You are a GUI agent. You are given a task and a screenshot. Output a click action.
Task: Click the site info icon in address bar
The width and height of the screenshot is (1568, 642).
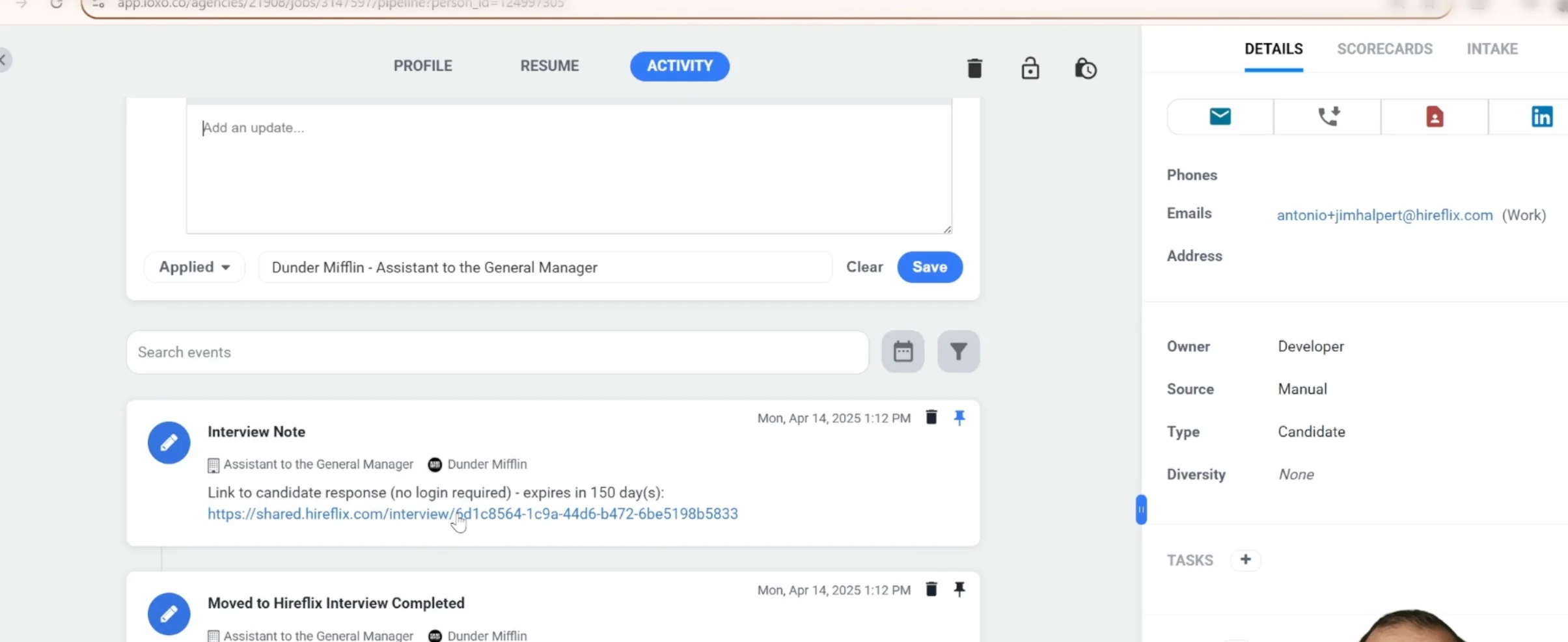point(99,4)
